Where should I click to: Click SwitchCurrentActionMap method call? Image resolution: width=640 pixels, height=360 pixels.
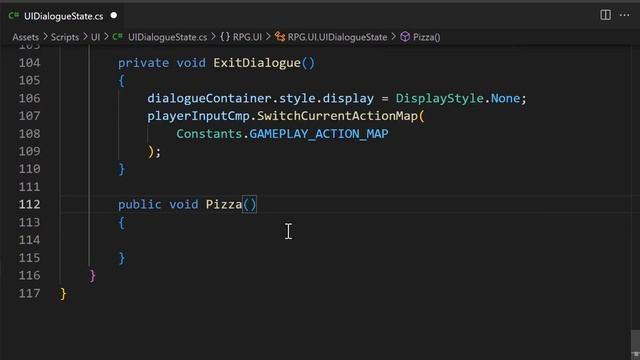tap(338, 116)
